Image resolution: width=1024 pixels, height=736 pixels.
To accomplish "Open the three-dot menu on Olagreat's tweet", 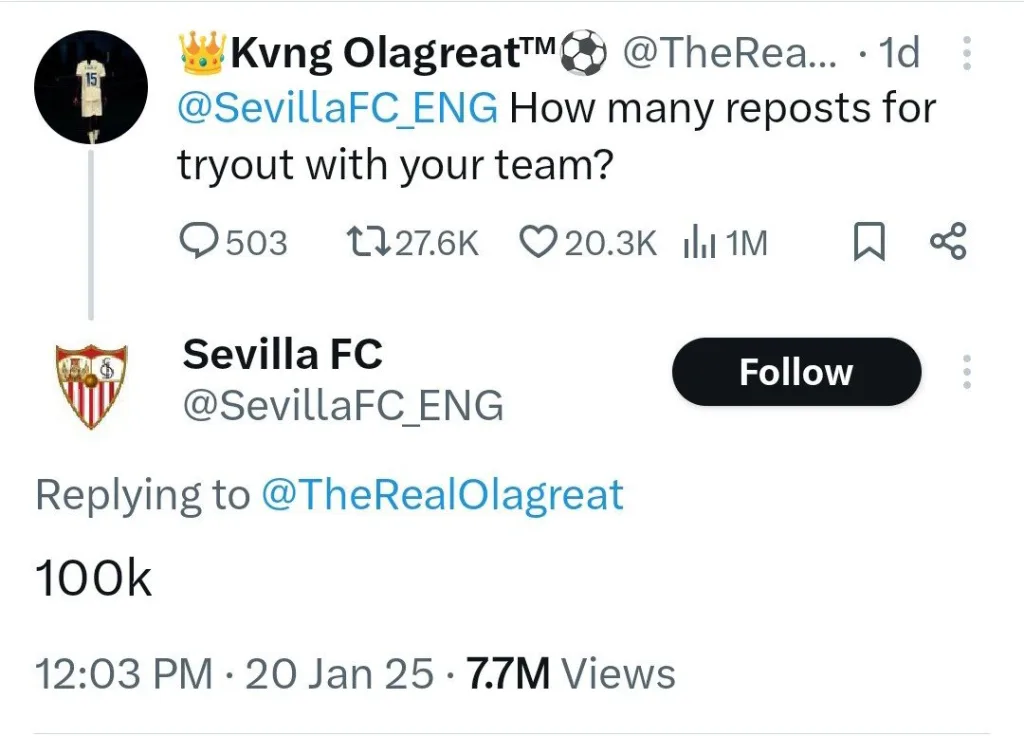I will pos(966,54).
